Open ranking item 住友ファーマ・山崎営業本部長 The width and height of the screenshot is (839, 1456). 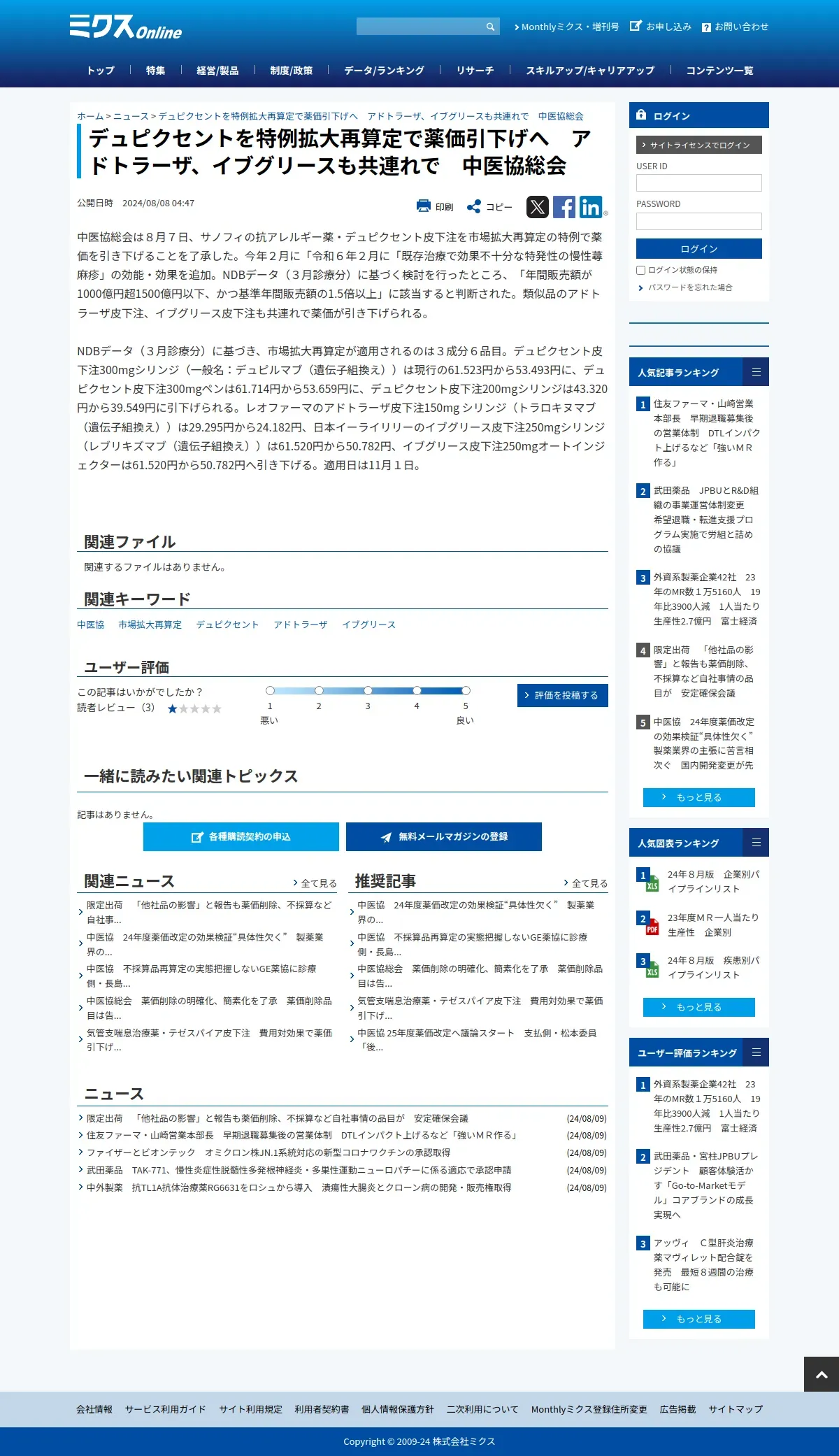[706, 433]
